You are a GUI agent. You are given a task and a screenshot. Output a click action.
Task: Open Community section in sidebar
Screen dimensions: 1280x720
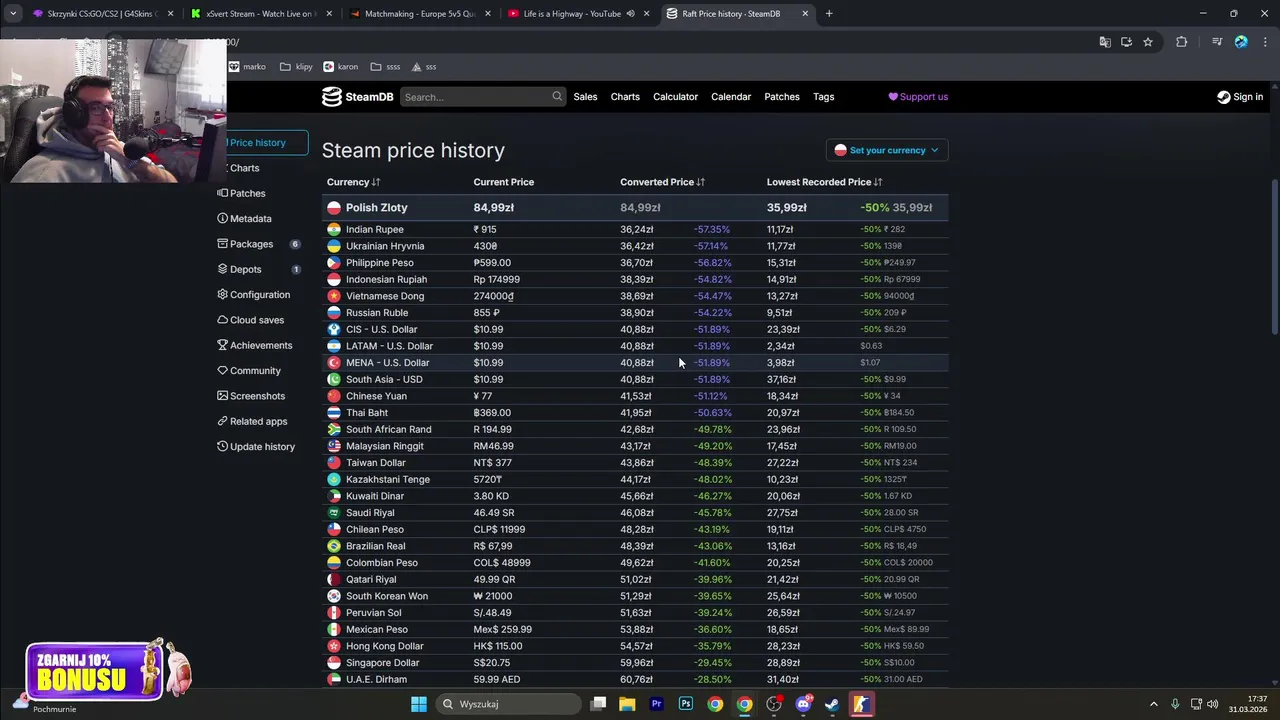tap(250, 370)
